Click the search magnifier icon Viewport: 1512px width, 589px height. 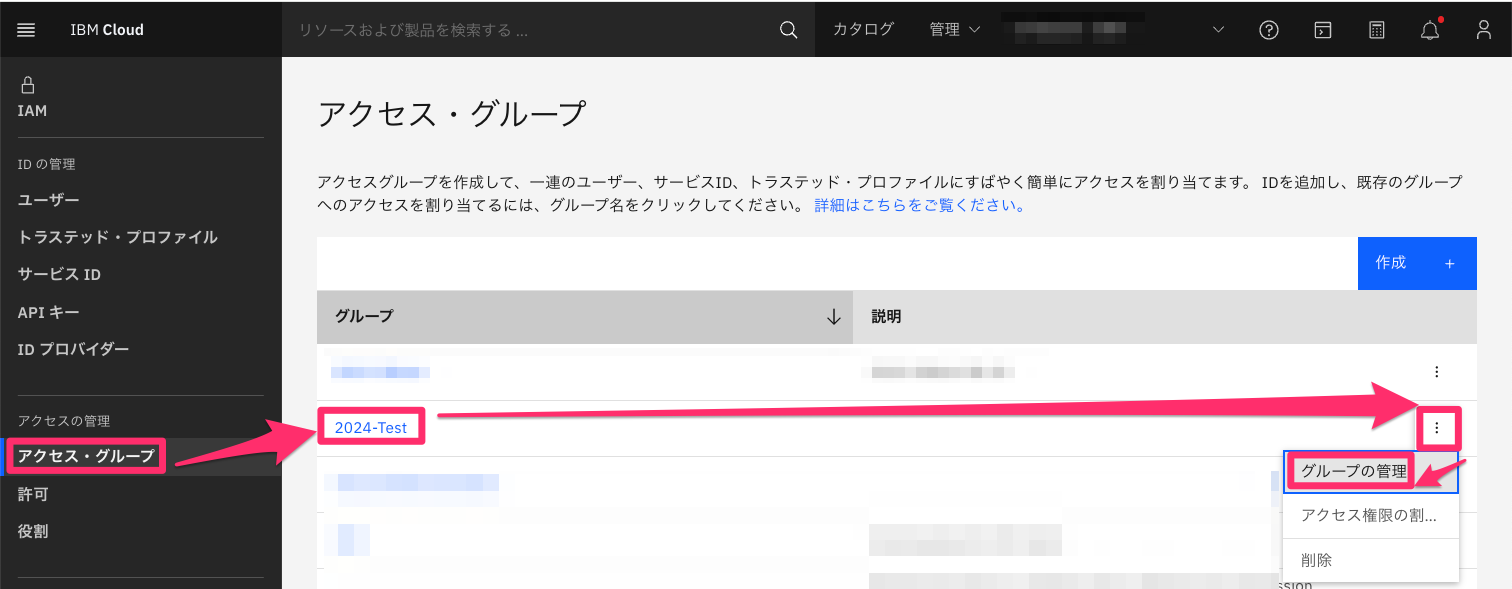coord(789,30)
